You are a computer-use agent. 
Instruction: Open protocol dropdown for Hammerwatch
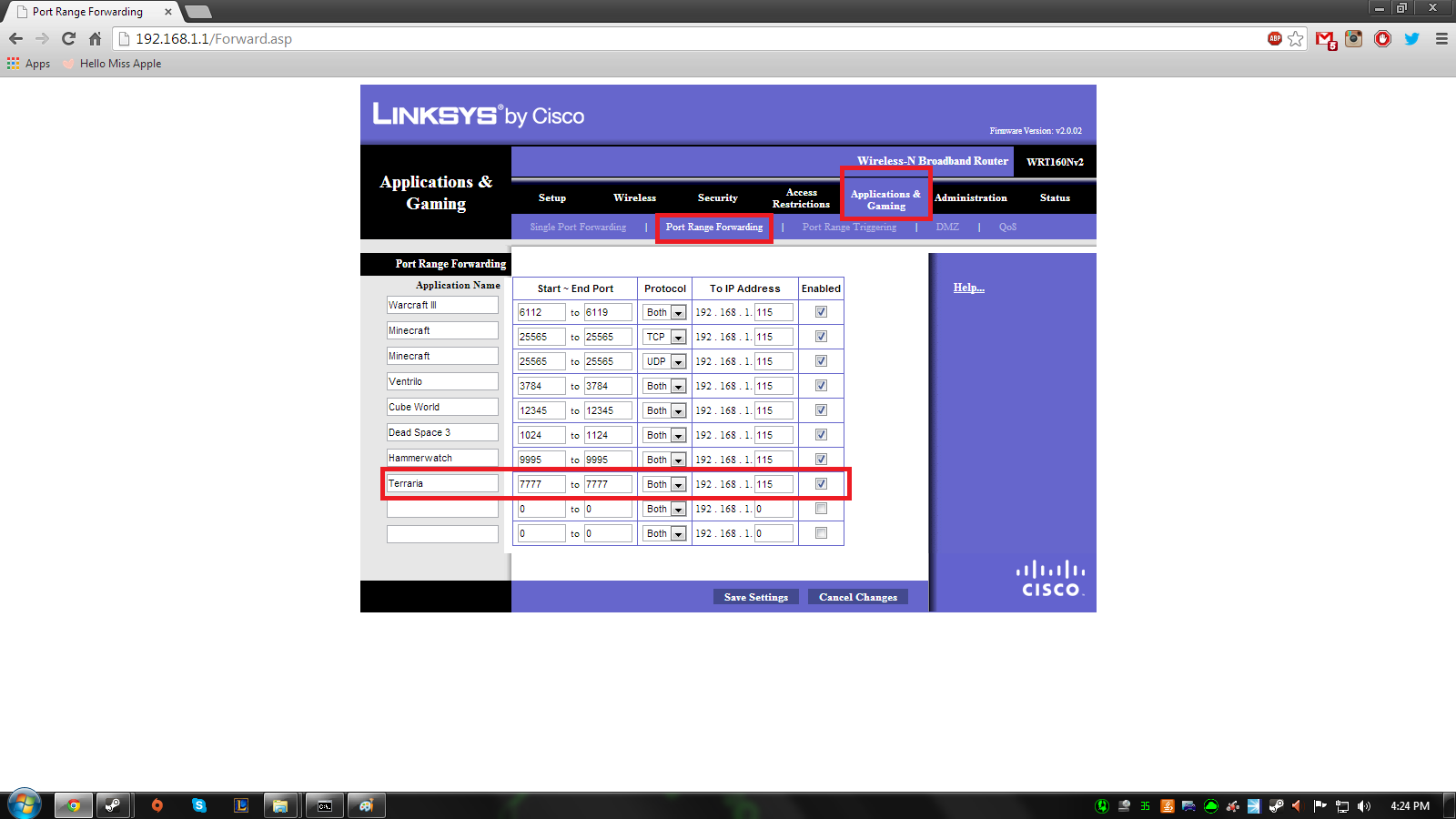click(x=665, y=460)
